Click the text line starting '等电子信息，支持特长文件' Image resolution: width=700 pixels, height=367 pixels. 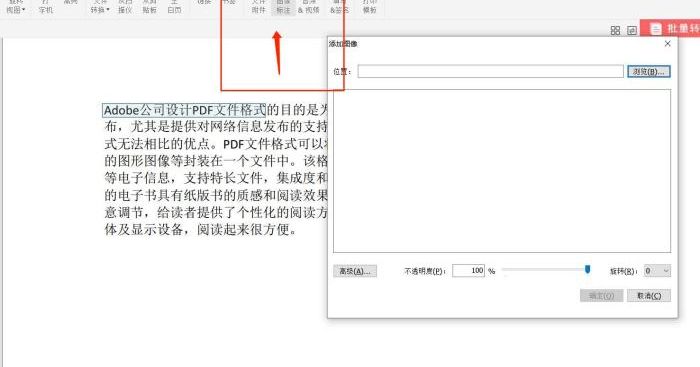tap(216, 178)
